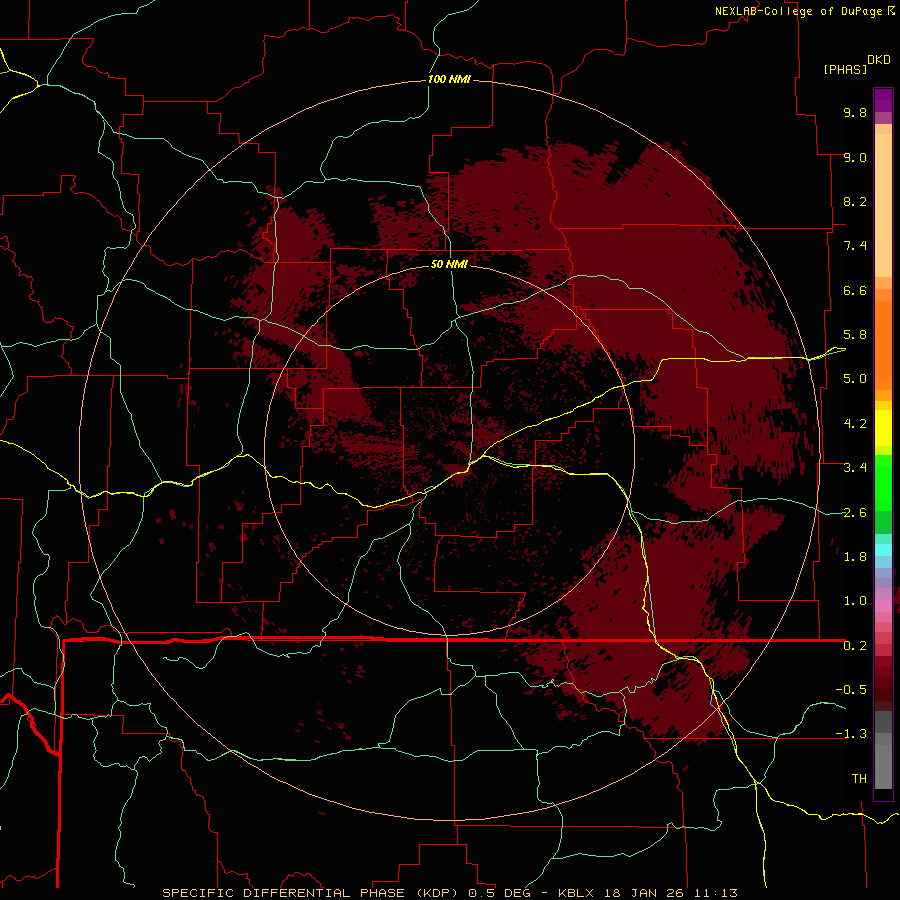Click the 5.8 legend value
The image size is (900, 900).
pos(855,335)
